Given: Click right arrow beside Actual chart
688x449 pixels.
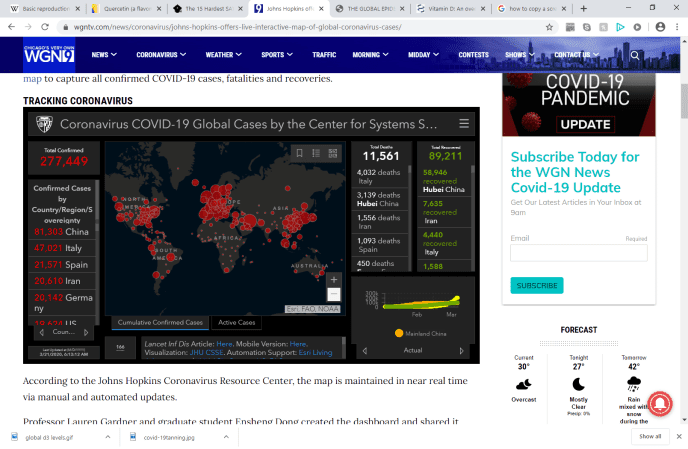Looking at the screenshot, I should click(x=461, y=351).
